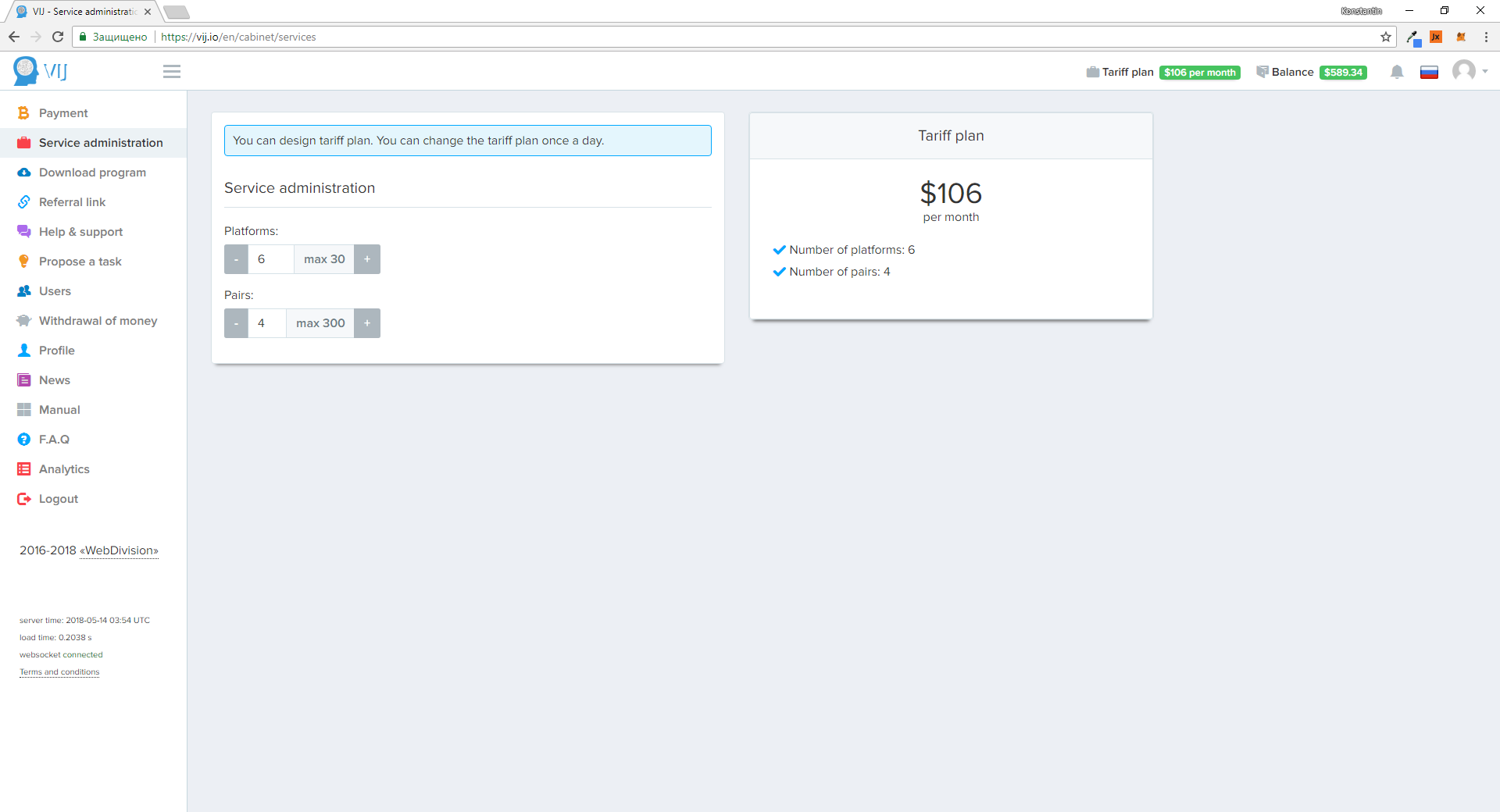Open Chrome's three-dot menu
Viewport: 1500px width, 812px height.
(x=1486, y=37)
